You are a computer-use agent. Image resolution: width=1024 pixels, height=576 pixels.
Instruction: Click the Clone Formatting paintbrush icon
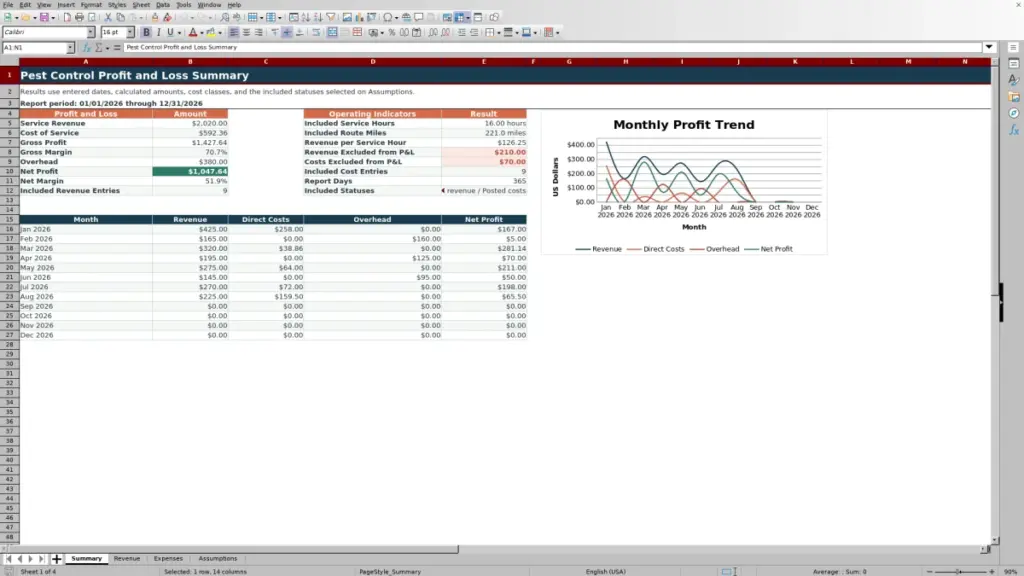pyautogui.click(x=155, y=18)
